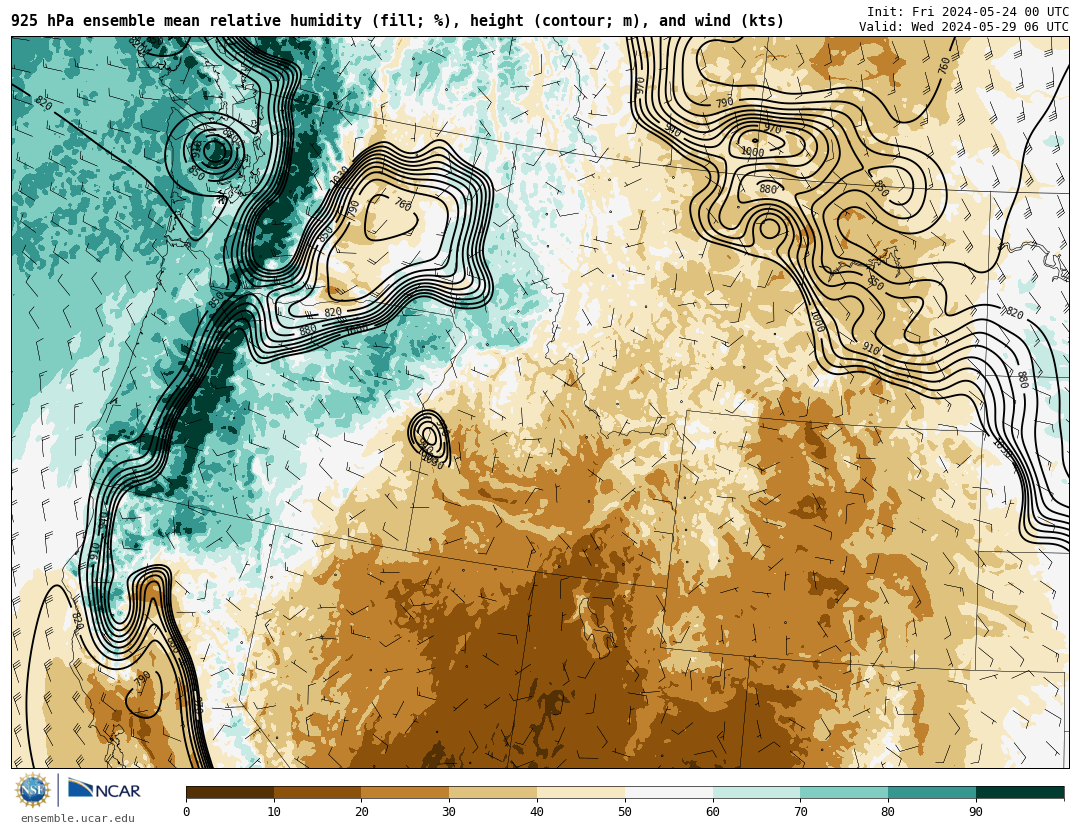
Task: Pick the 40–50% pale beige colorbar swatch
Action: pyautogui.click(x=581, y=792)
